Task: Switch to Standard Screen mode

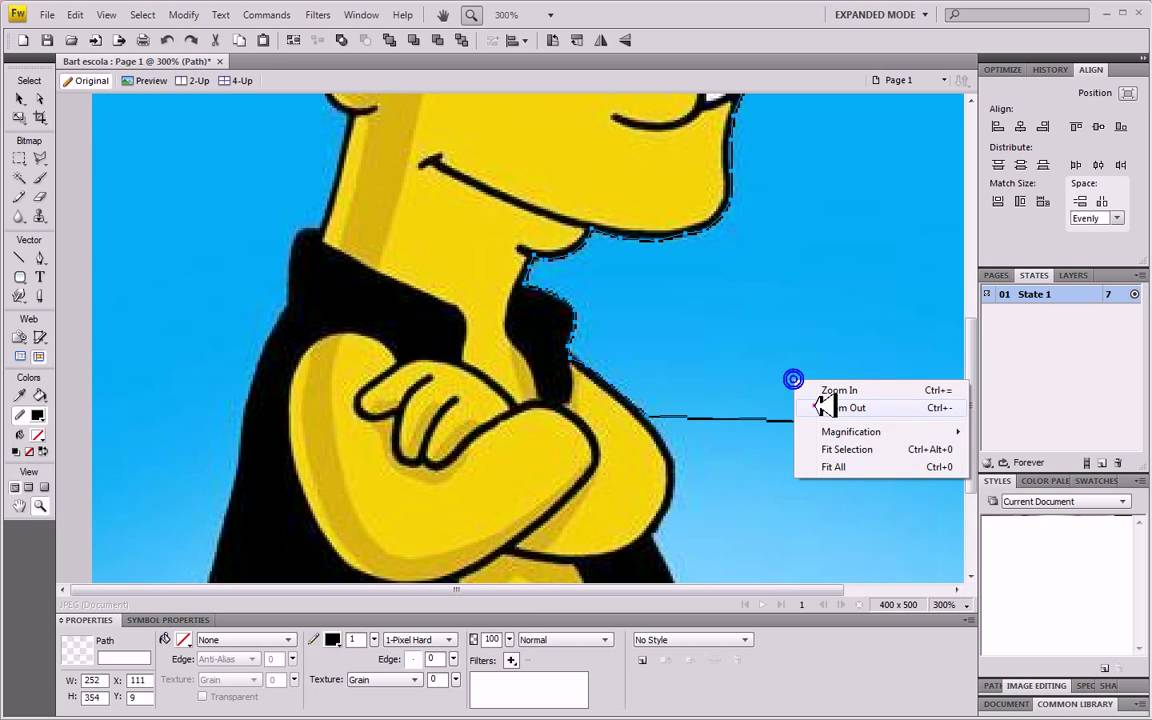Action: 15,487
